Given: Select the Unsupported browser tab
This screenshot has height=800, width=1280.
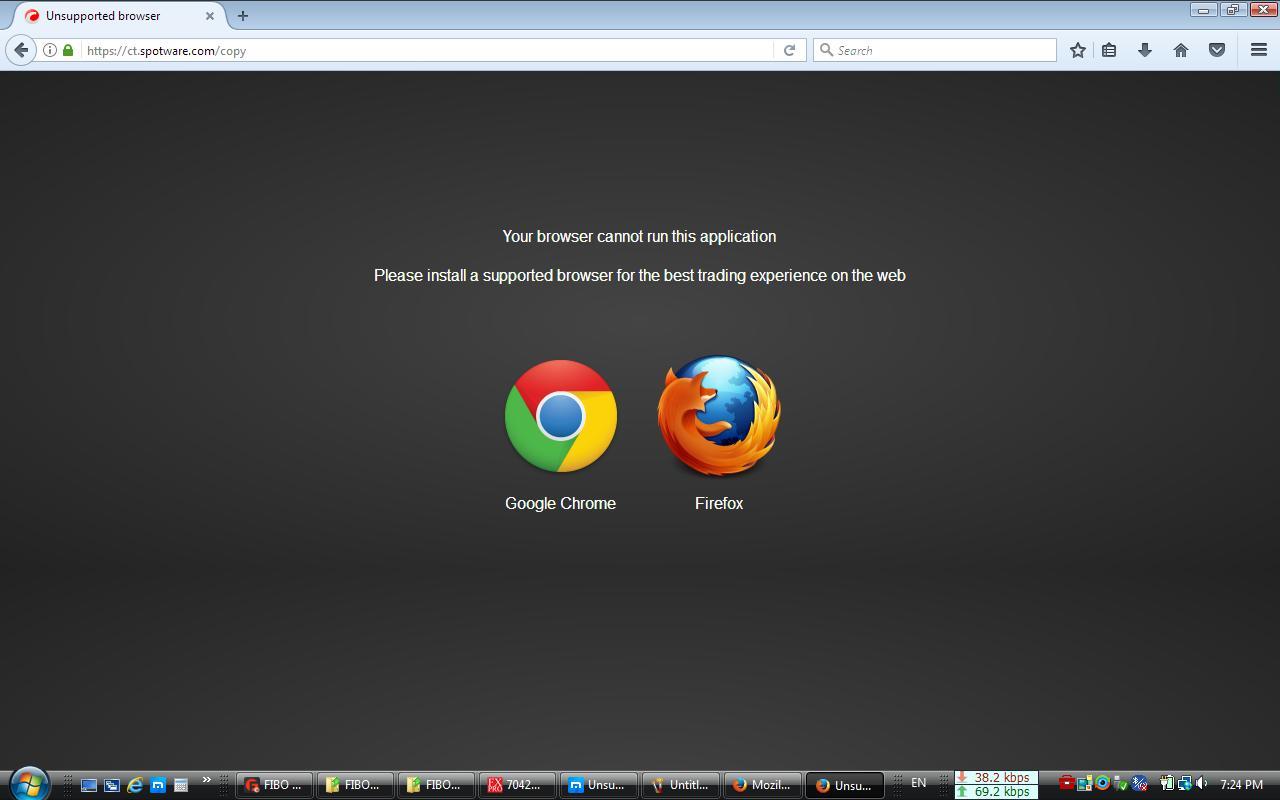Looking at the screenshot, I should (x=120, y=16).
